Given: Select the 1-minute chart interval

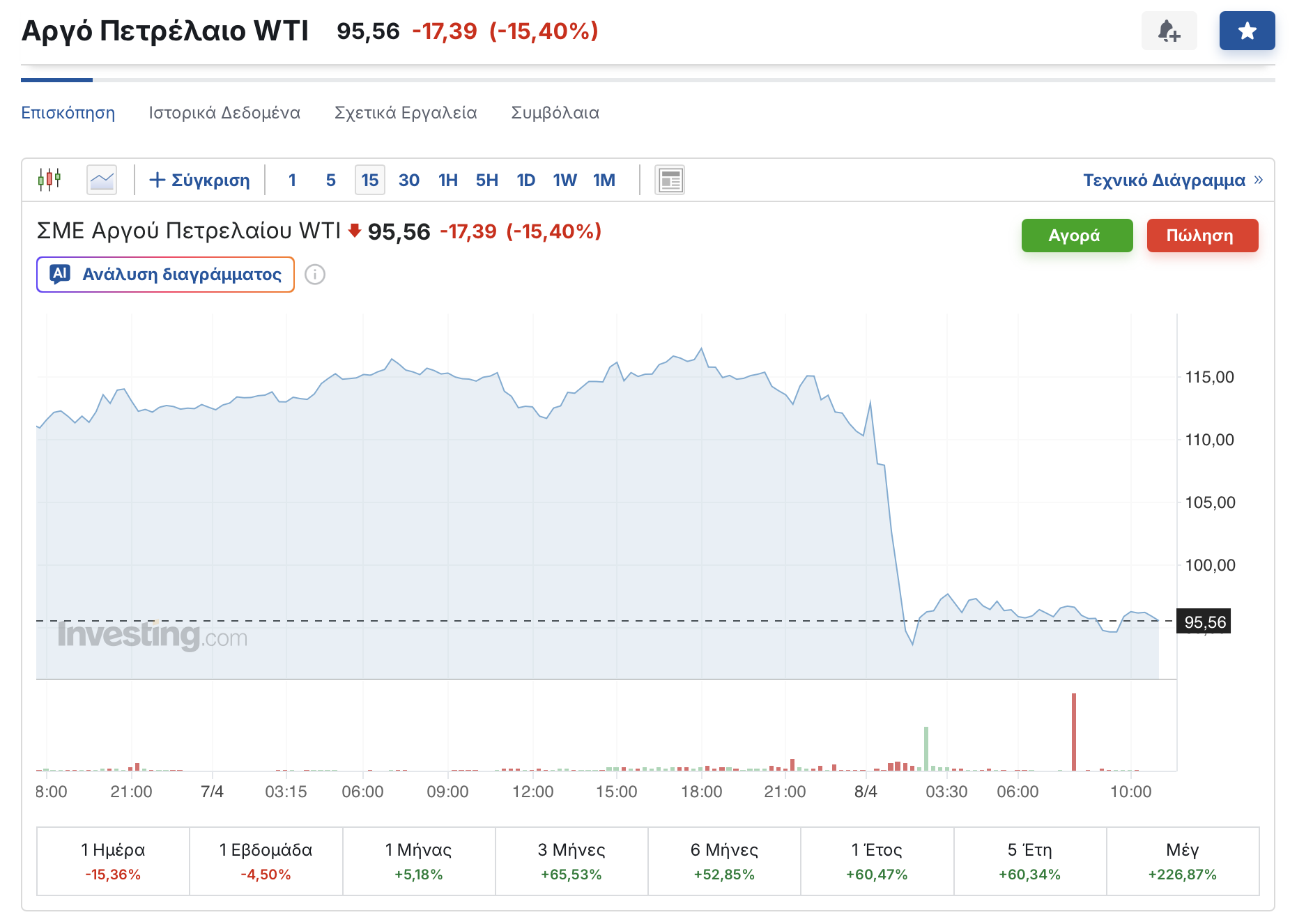Looking at the screenshot, I should coord(292,180).
